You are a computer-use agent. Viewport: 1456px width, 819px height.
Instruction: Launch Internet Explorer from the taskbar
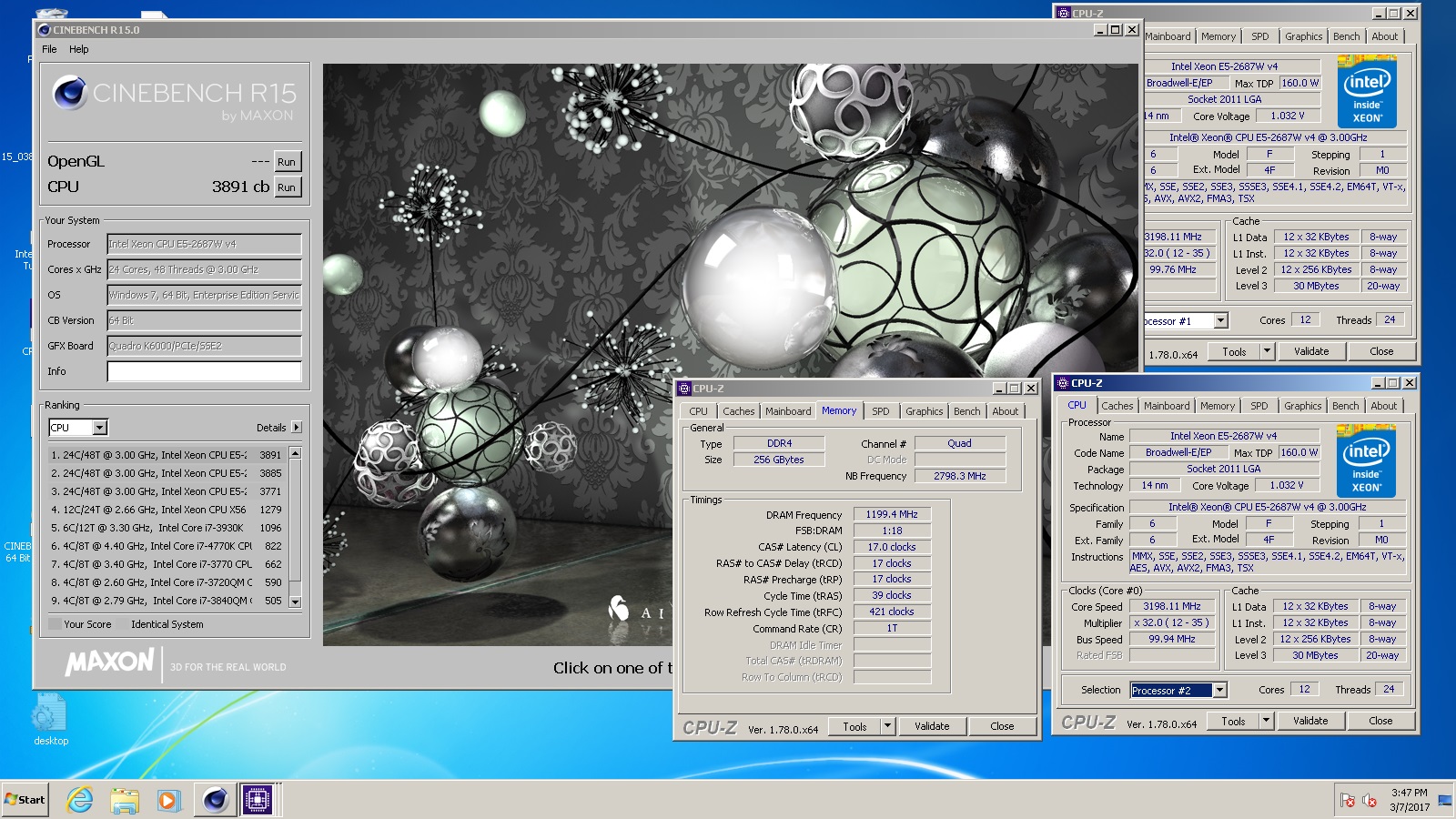(80, 800)
